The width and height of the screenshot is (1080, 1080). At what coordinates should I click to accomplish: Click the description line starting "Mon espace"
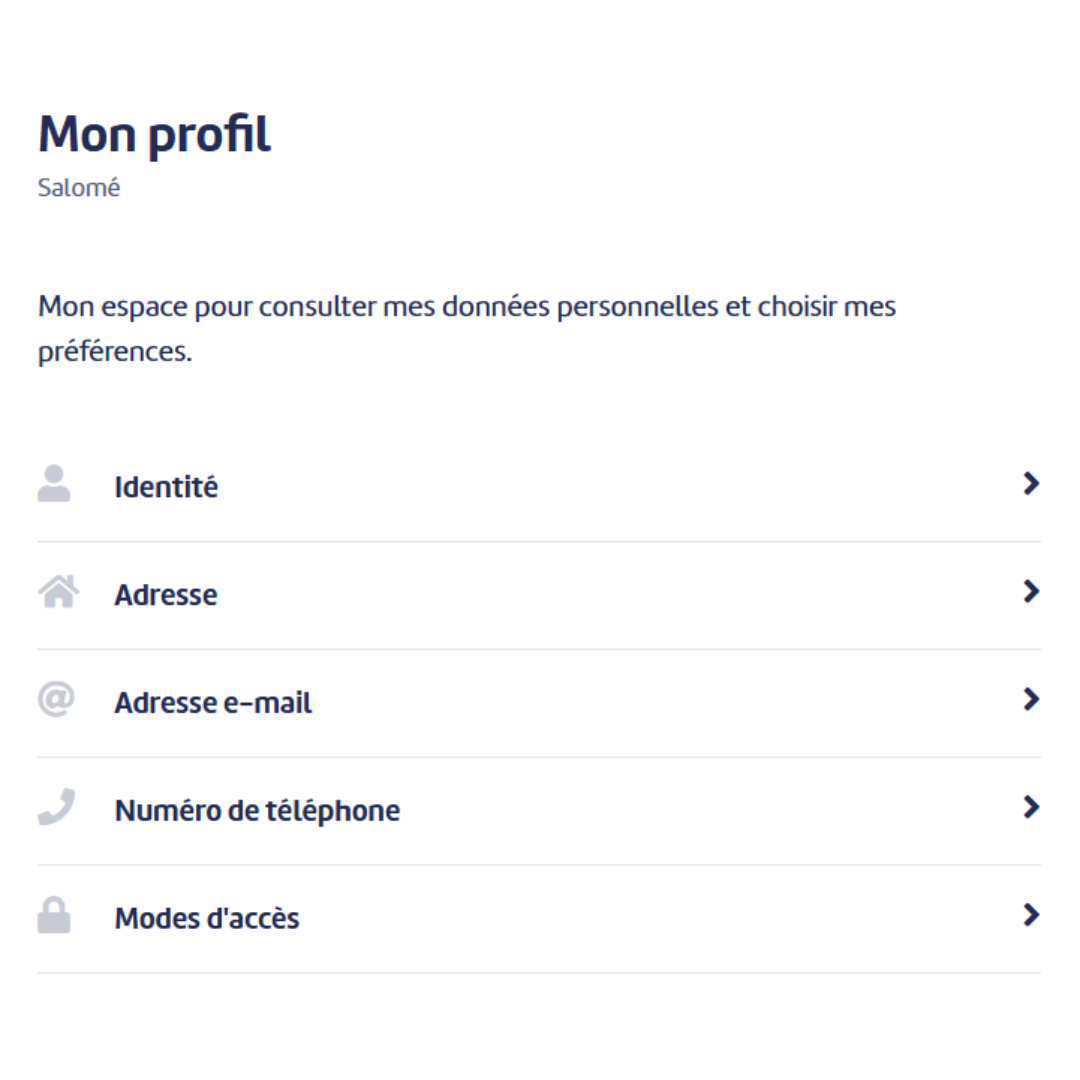(466, 306)
